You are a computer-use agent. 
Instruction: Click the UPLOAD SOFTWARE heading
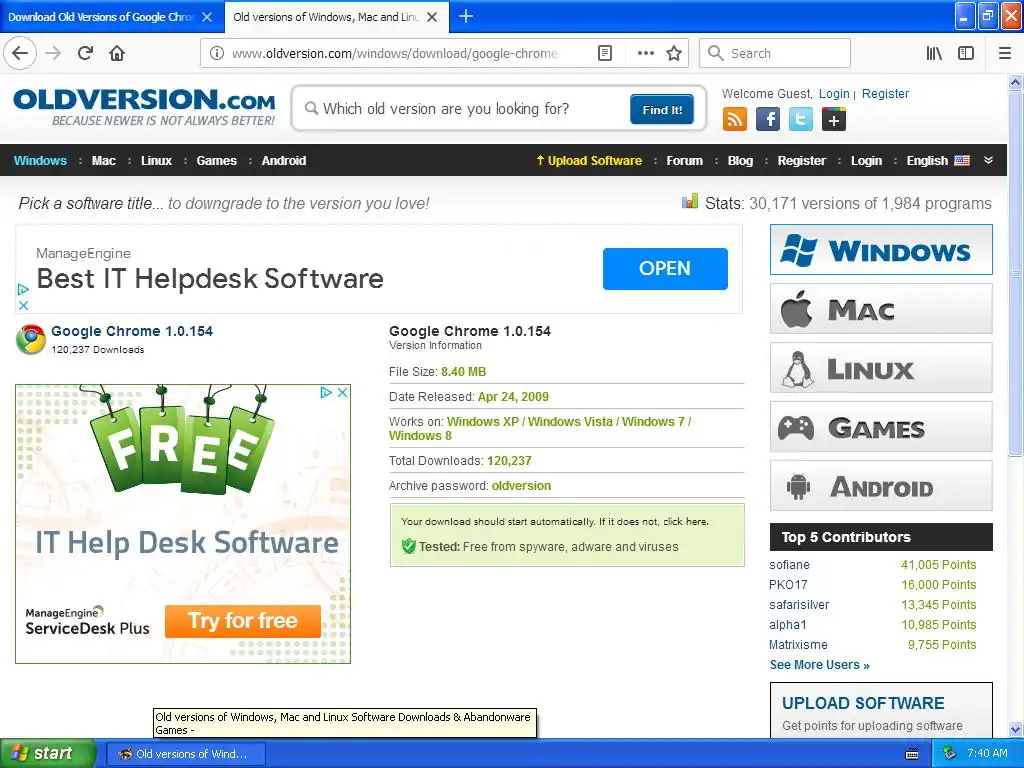pyautogui.click(x=863, y=703)
